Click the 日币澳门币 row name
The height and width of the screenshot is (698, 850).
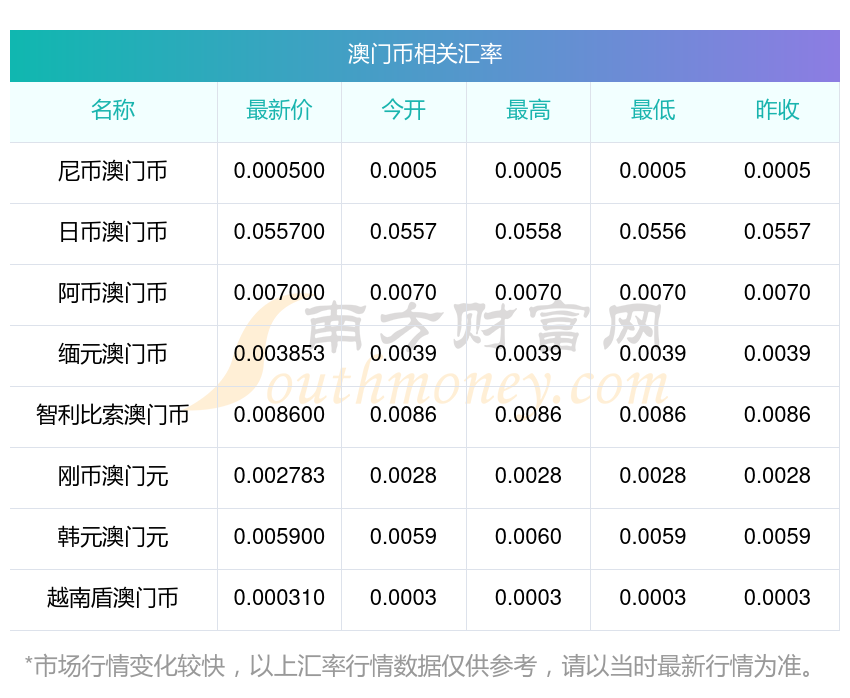113,232
